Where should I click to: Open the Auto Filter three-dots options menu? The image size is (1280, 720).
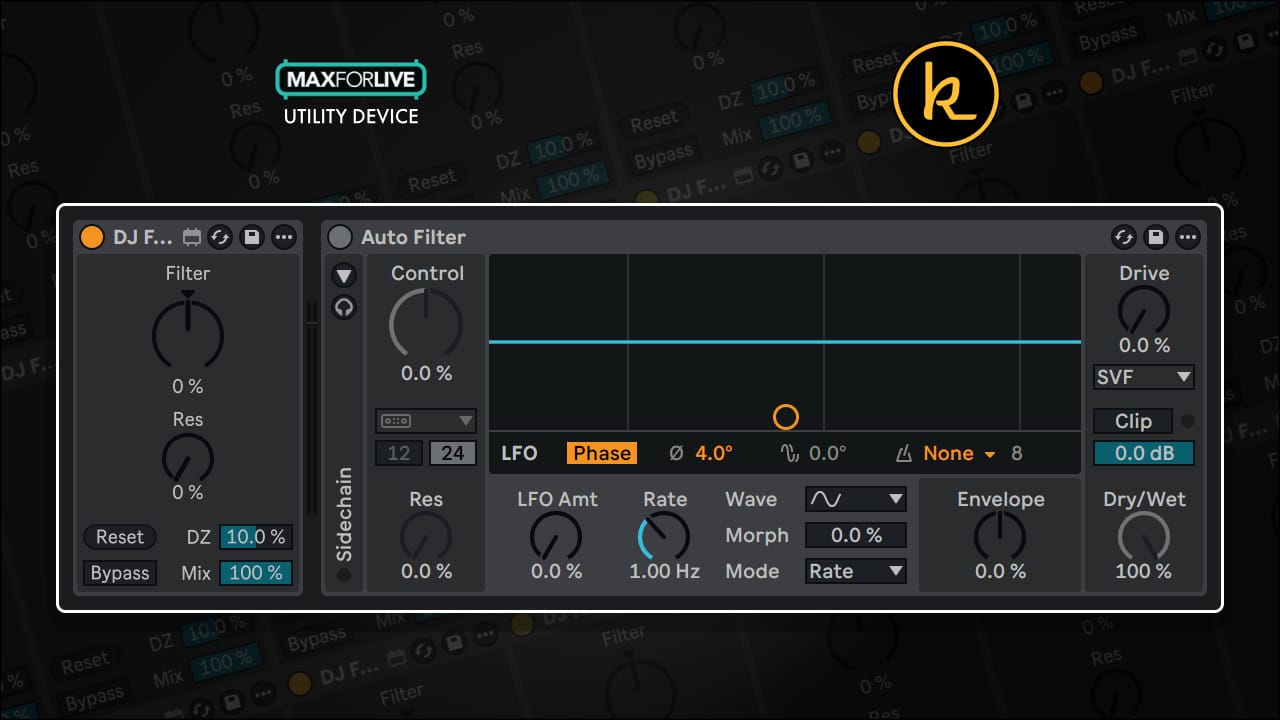(x=1188, y=237)
